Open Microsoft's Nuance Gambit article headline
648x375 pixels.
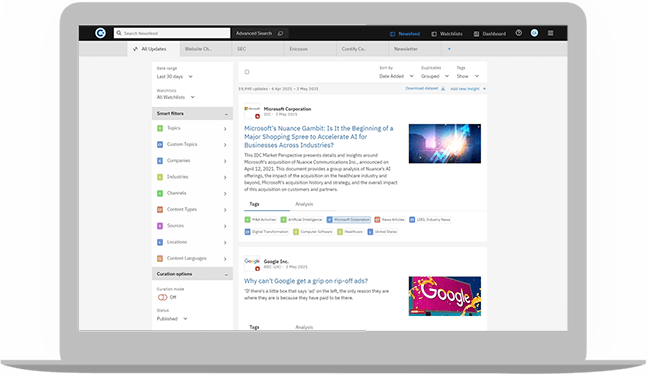coord(318,137)
